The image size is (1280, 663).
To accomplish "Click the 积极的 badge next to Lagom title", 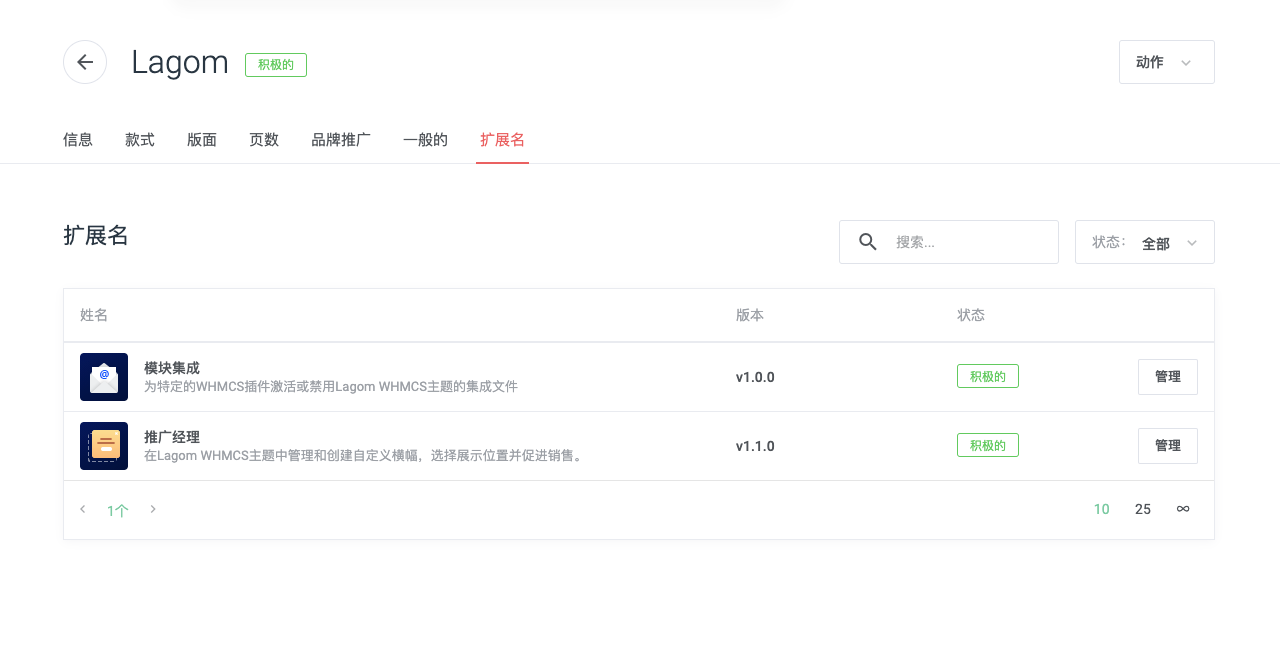I will 276,65.
